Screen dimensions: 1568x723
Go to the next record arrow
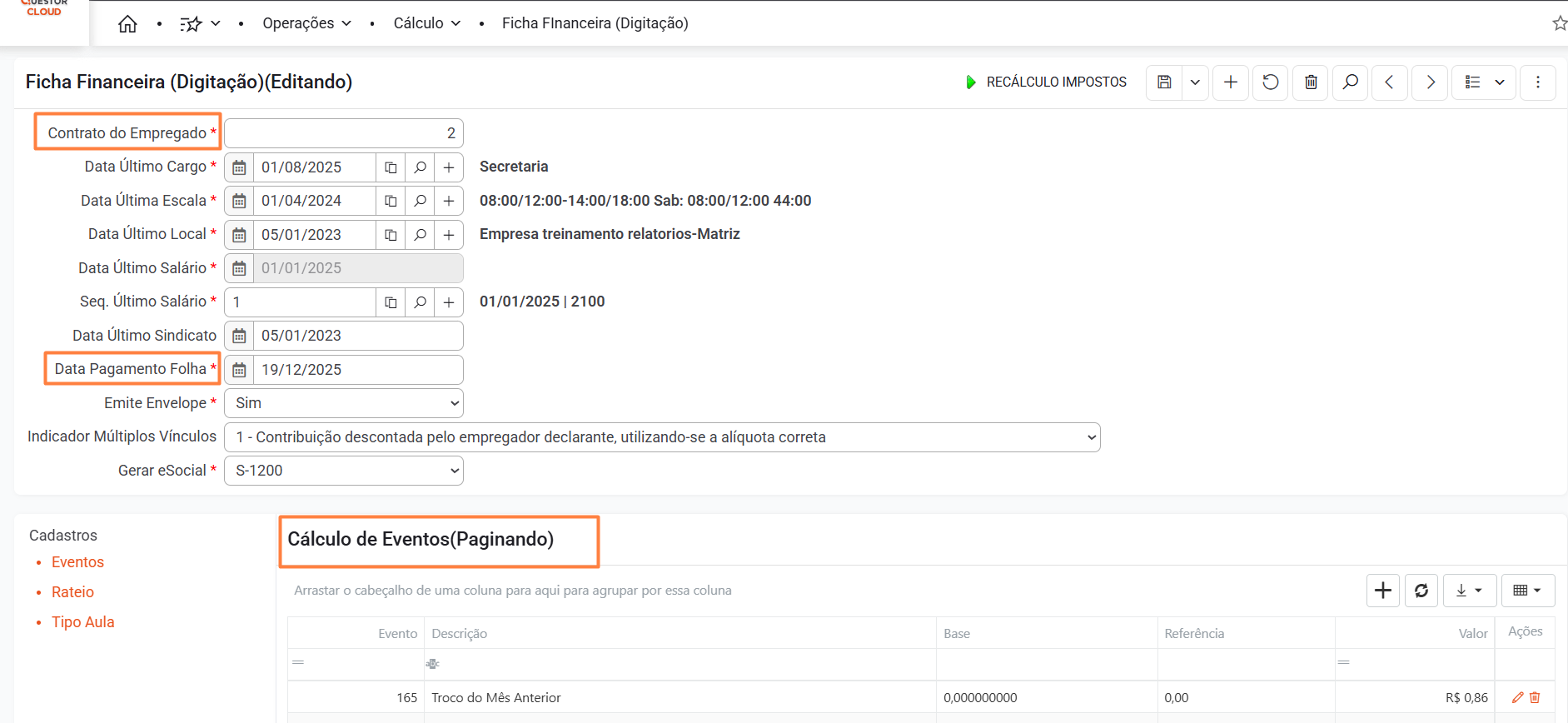coord(1430,82)
